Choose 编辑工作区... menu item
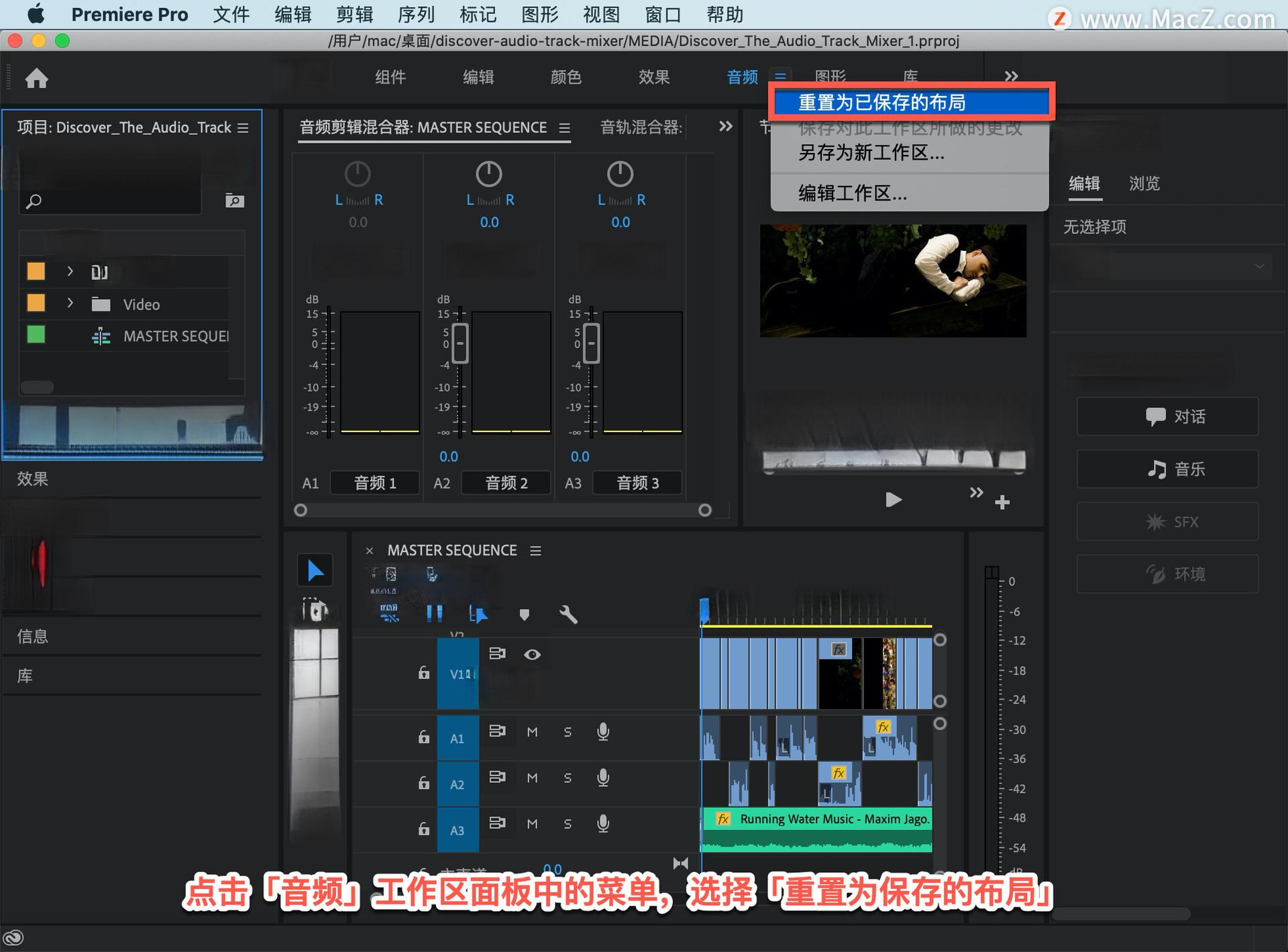This screenshot has height=952, width=1288. pyautogui.click(x=909, y=194)
